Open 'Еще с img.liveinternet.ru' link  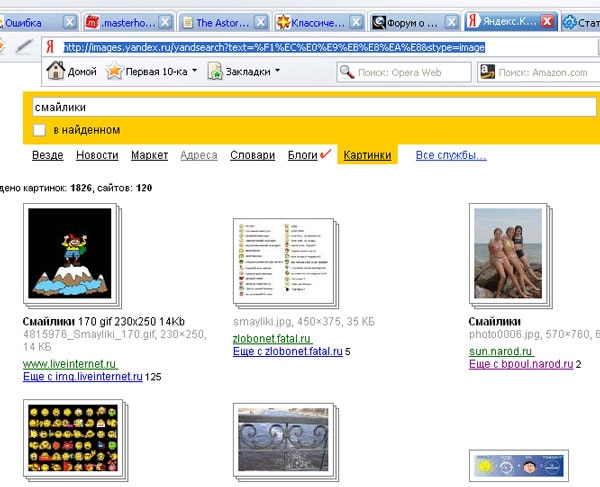(x=83, y=376)
